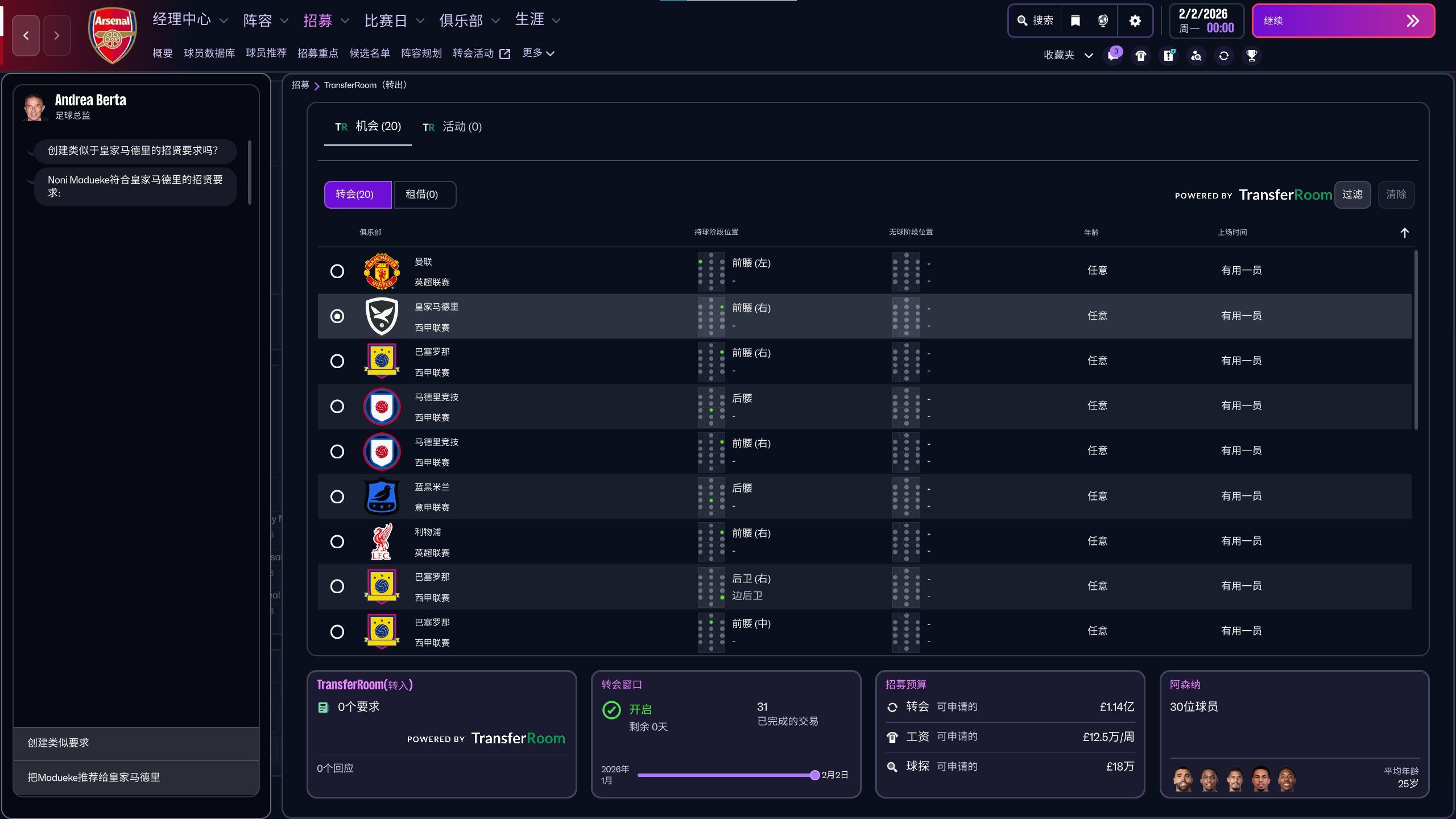This screenshot has height=819, width=1456.
Task: Expand the 收藏夹 favorites dropdown
Action: 1068,55
